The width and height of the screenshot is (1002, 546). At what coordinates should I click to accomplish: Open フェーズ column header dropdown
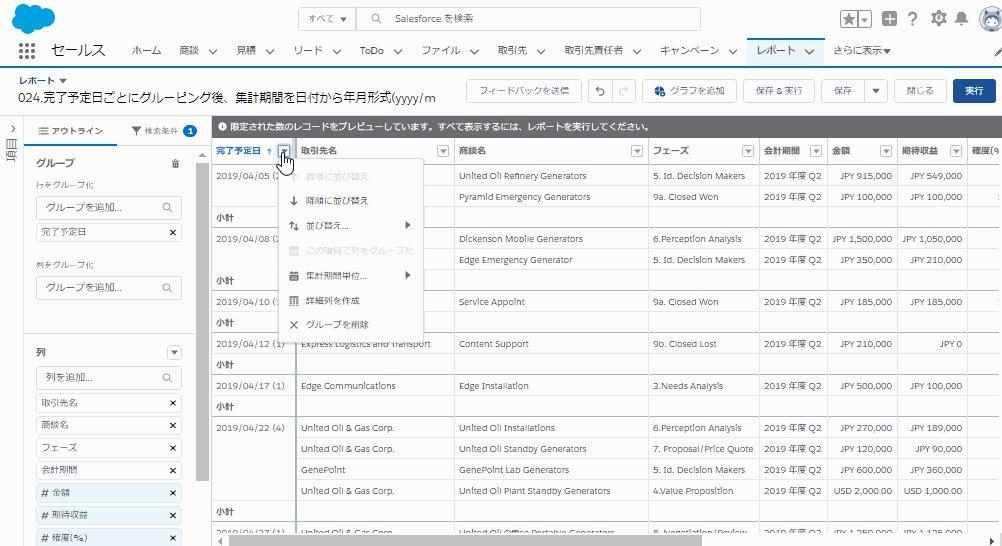click(748, 151)
